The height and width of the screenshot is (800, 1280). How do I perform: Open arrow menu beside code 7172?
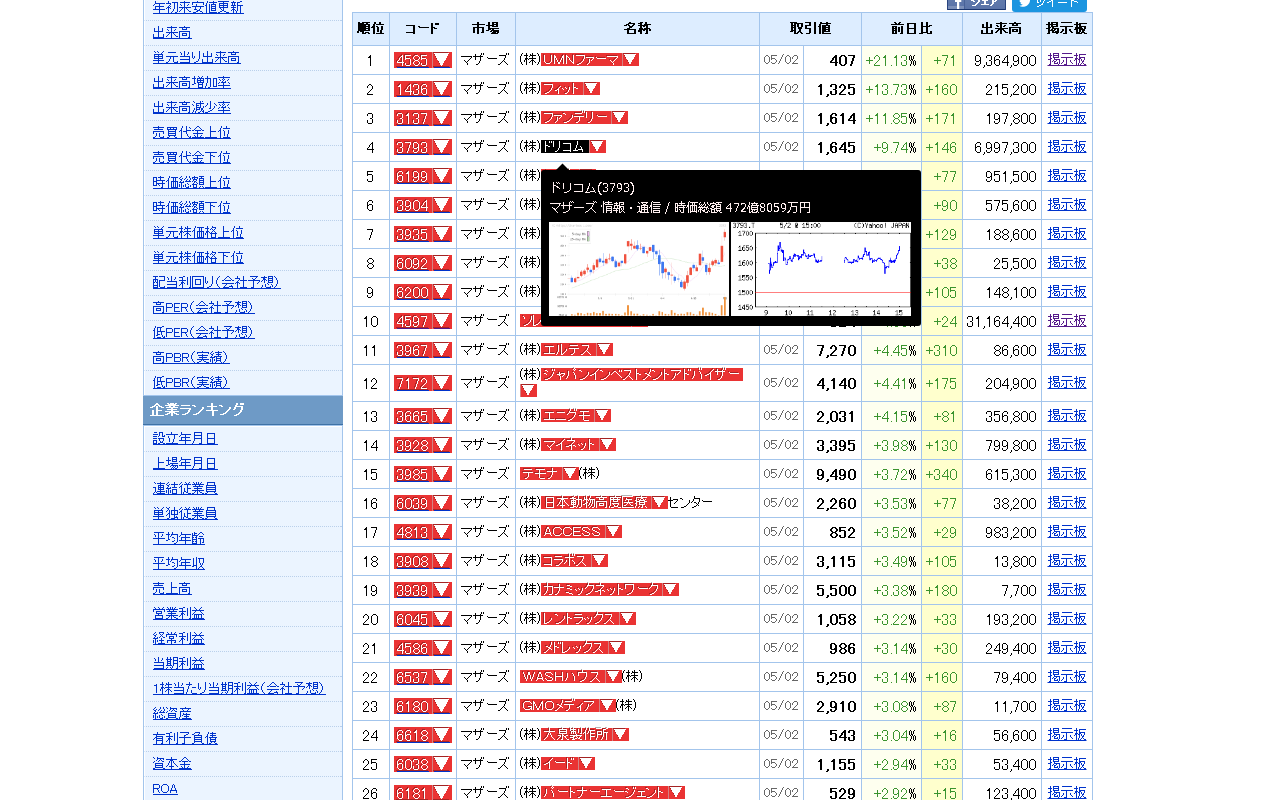point(441,383)
